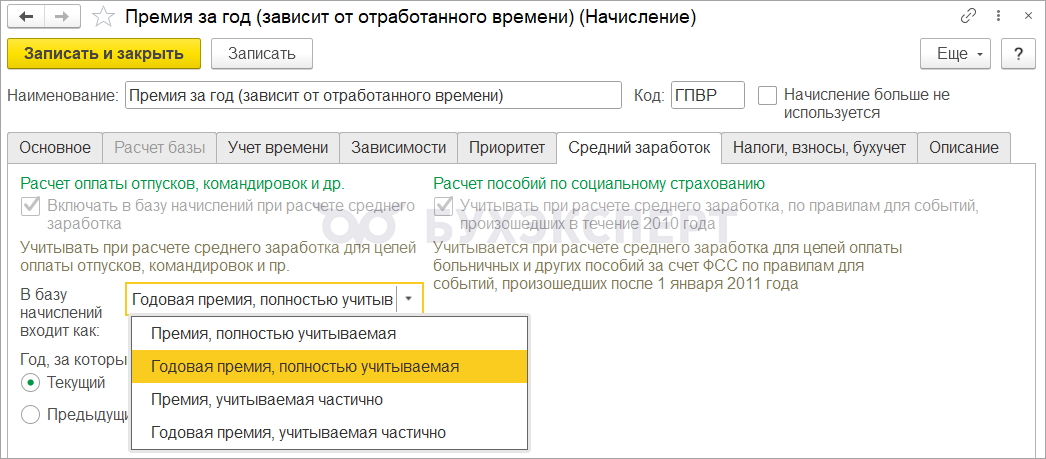Image resolution: width=1046 pixels, height=459 pixels.
Task: Open the 'Налоги, взносы, бухучет' tab
Action: (819, 147)
